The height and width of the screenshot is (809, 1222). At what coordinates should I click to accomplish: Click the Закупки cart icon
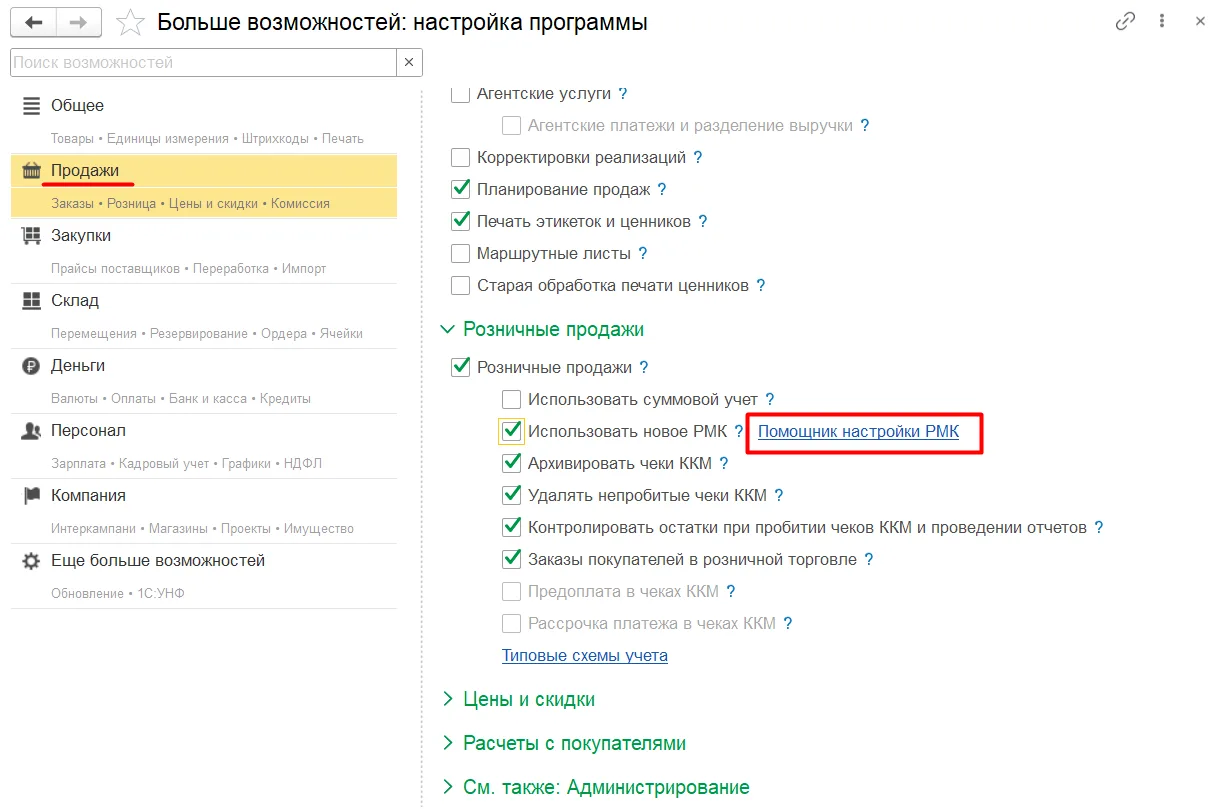click(32, 235)
